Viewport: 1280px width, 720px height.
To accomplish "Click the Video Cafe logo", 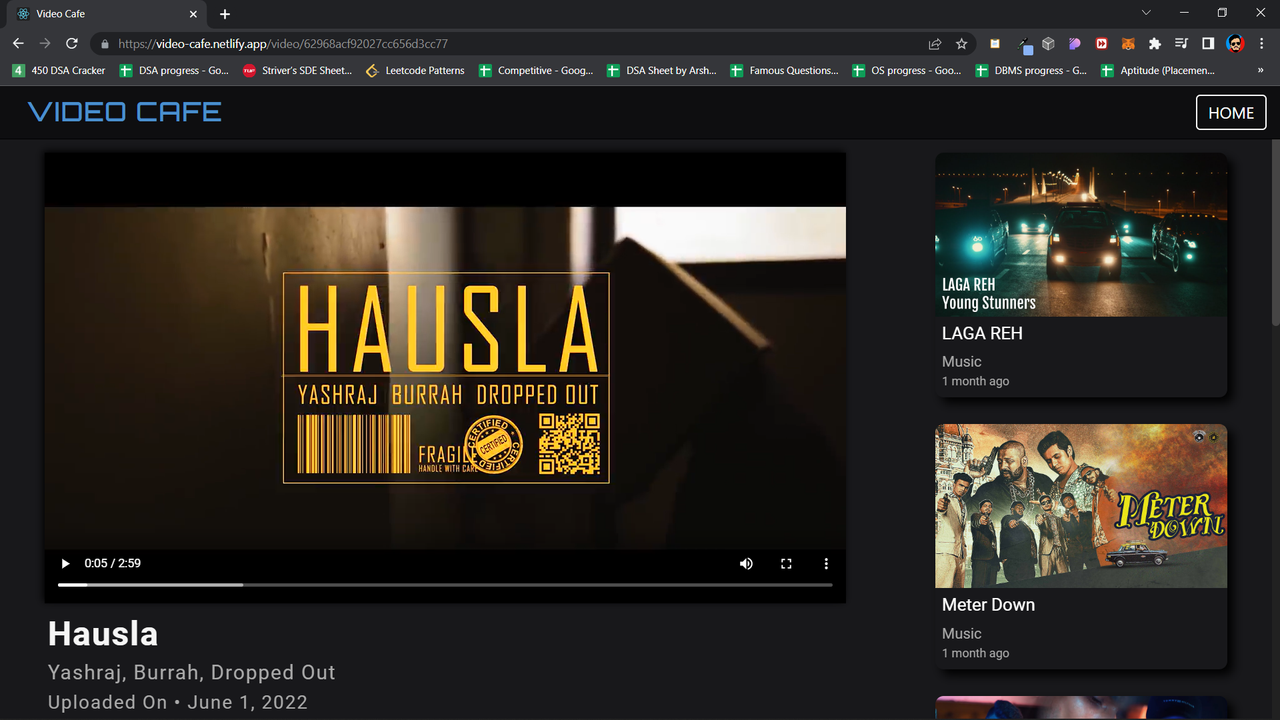I will tap(123, 112).
